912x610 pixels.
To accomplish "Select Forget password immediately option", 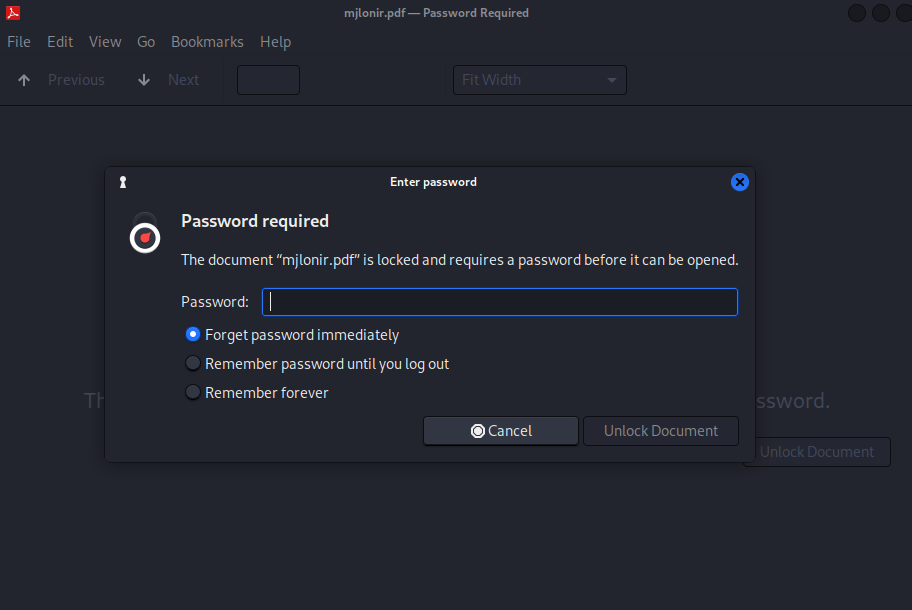I will tap(193, 335).
